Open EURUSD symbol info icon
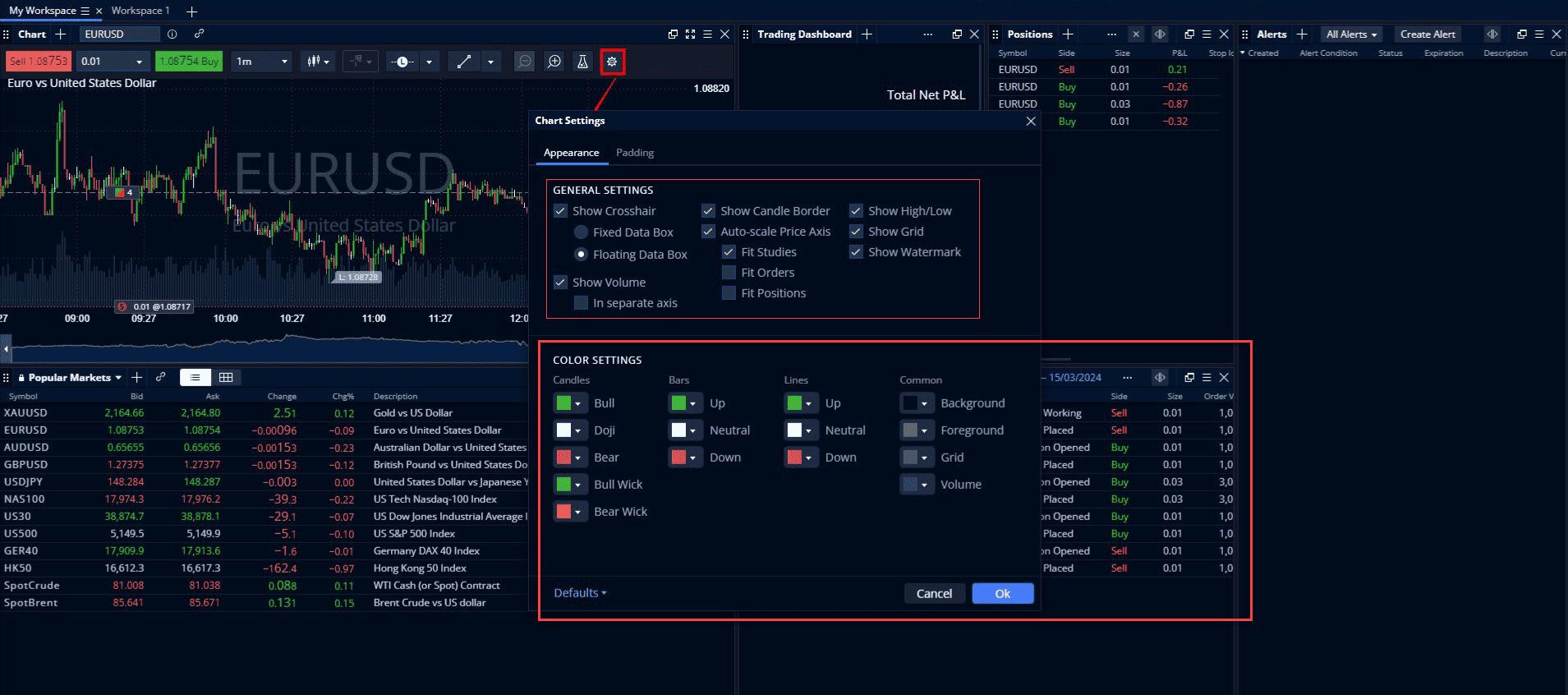1568x695 pixels. tap(172, 34)
